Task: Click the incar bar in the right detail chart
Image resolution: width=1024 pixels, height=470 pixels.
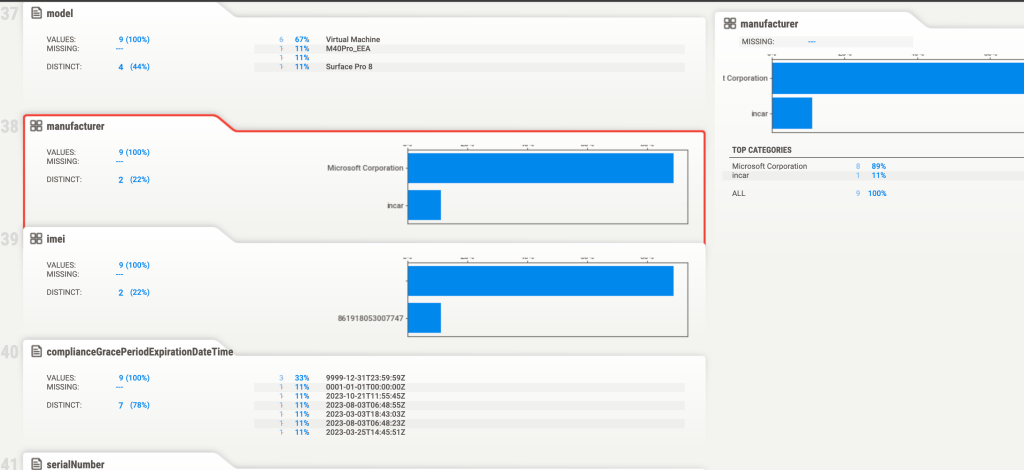Action: (792, 113)
